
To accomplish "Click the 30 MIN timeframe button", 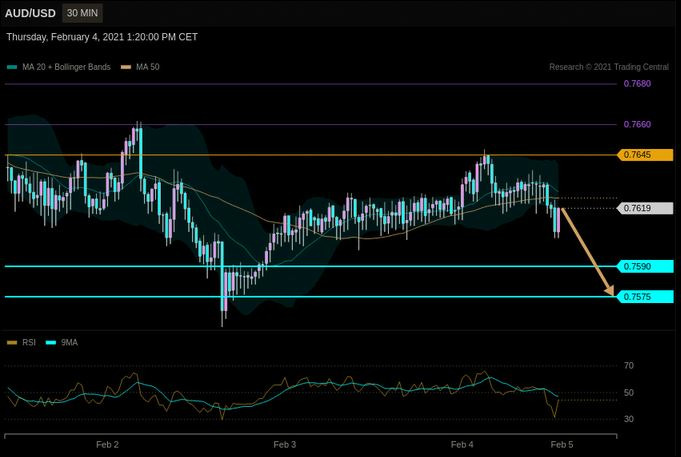I will (82, 13).
